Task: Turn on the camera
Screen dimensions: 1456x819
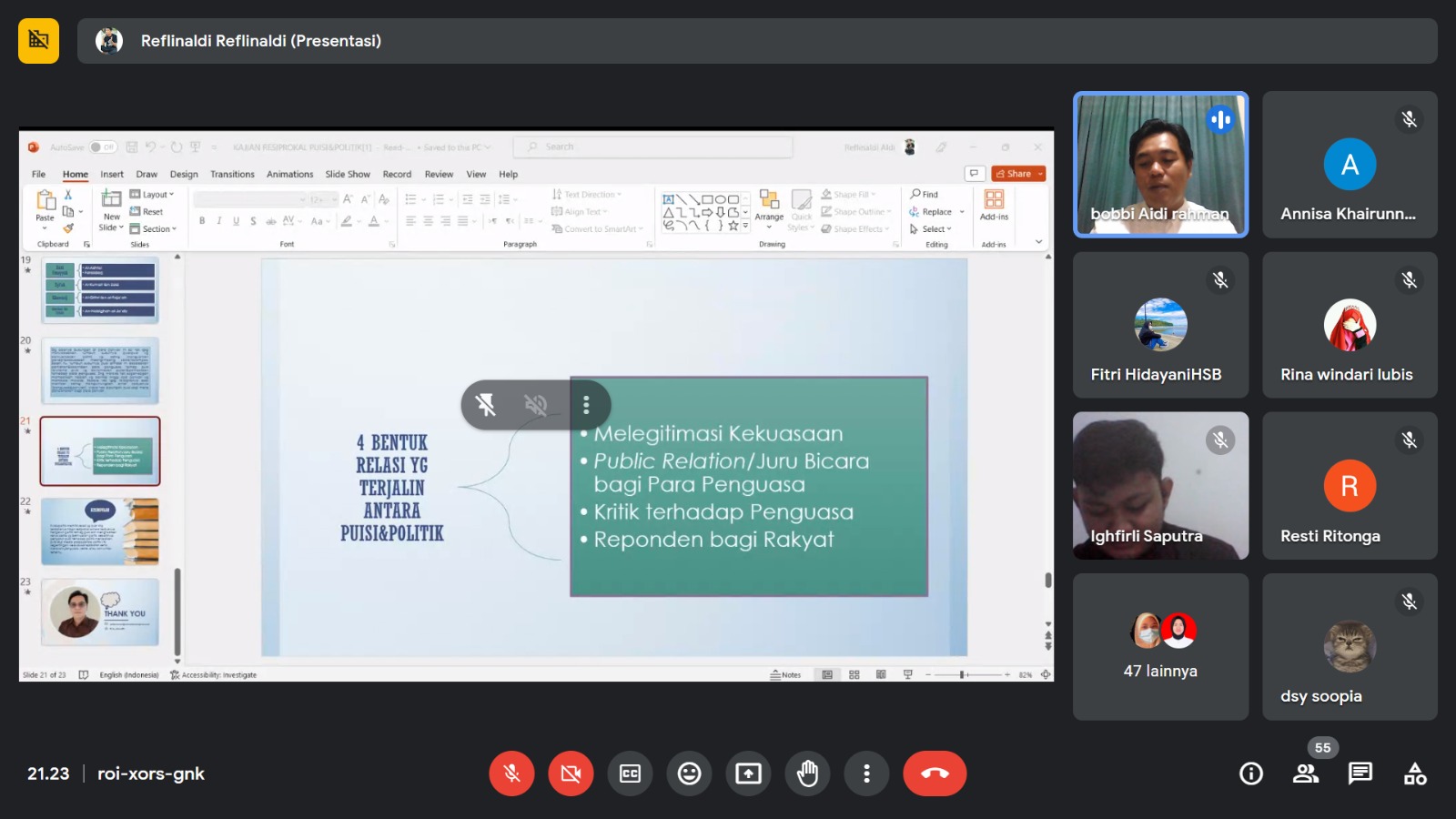Action: click(x=571, y=773)
